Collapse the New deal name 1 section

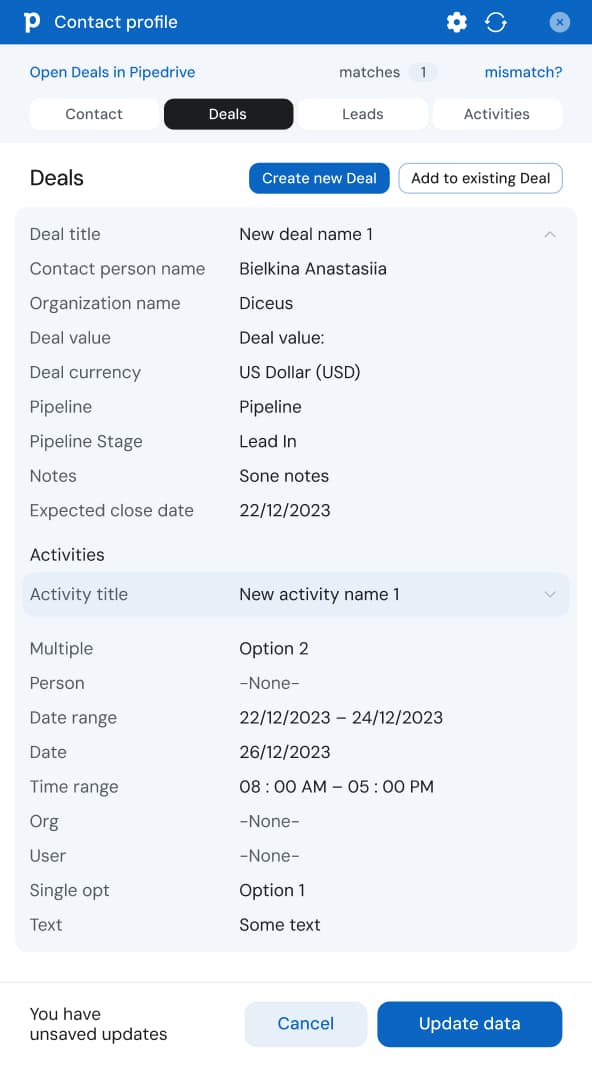coord(549,233)
